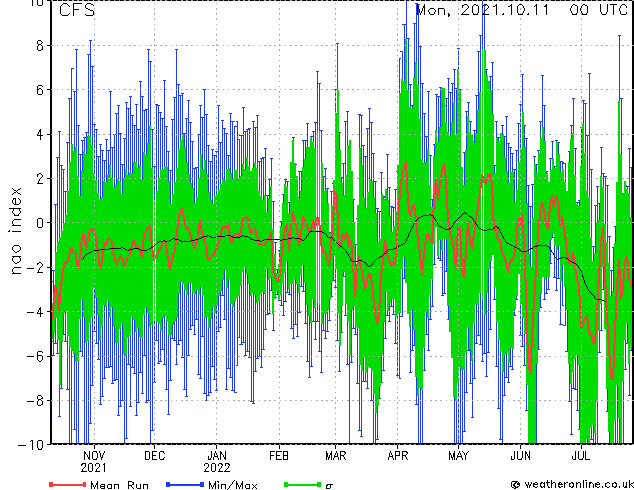Click the y-axis value 6
Screen dimensions: 634x490
pos(40,90)
